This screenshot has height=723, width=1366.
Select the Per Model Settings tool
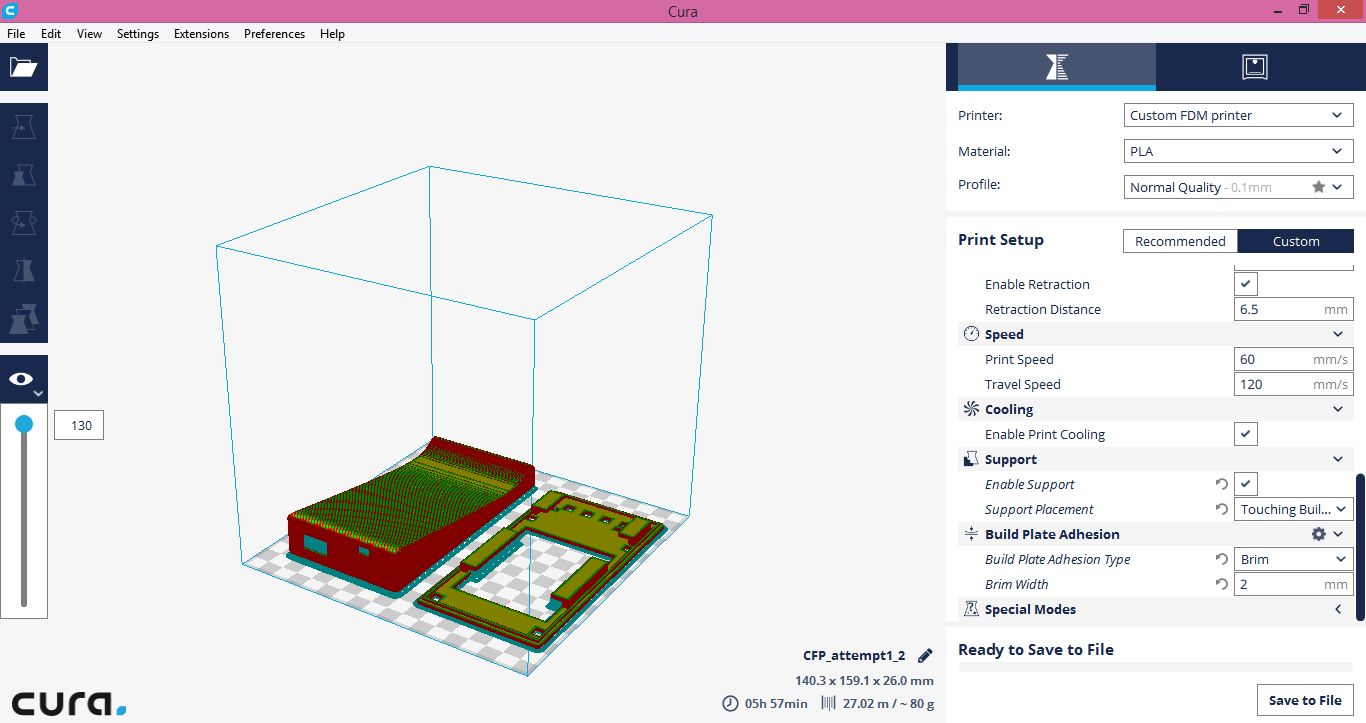coord(23,319)
